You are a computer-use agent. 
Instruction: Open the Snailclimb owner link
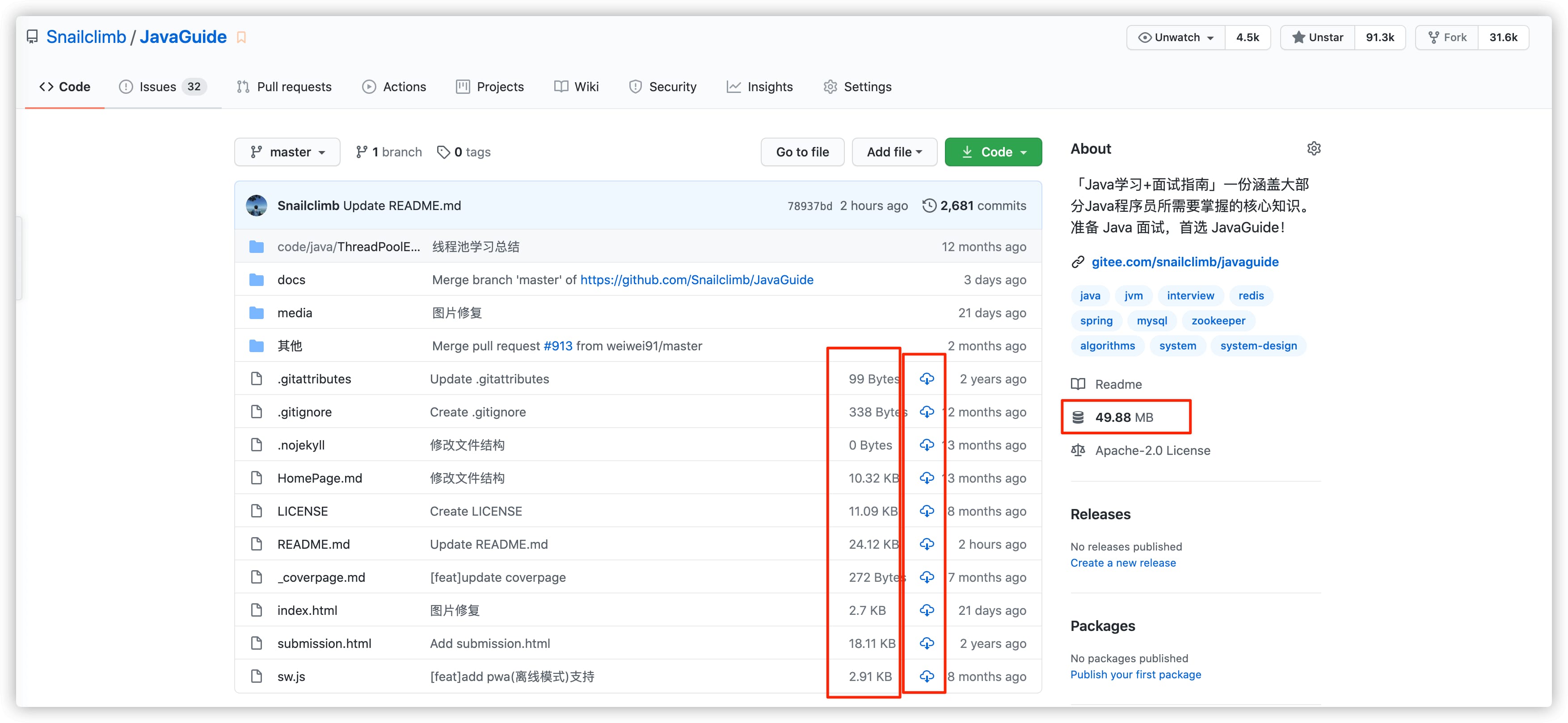86,37
